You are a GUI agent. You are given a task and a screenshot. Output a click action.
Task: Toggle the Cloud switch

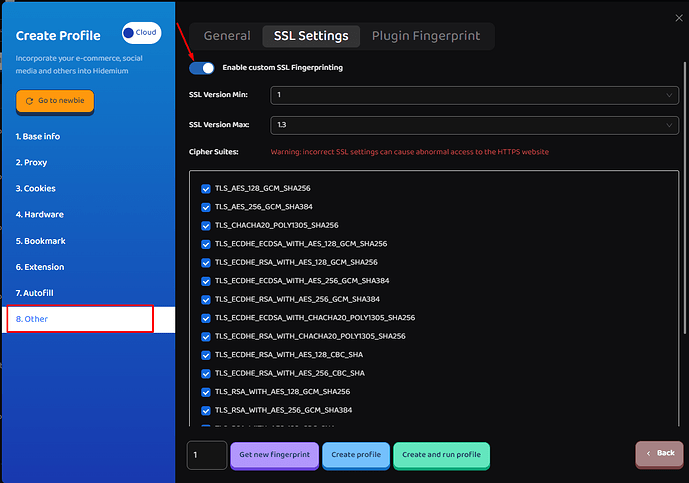click(x=141, y=33)
